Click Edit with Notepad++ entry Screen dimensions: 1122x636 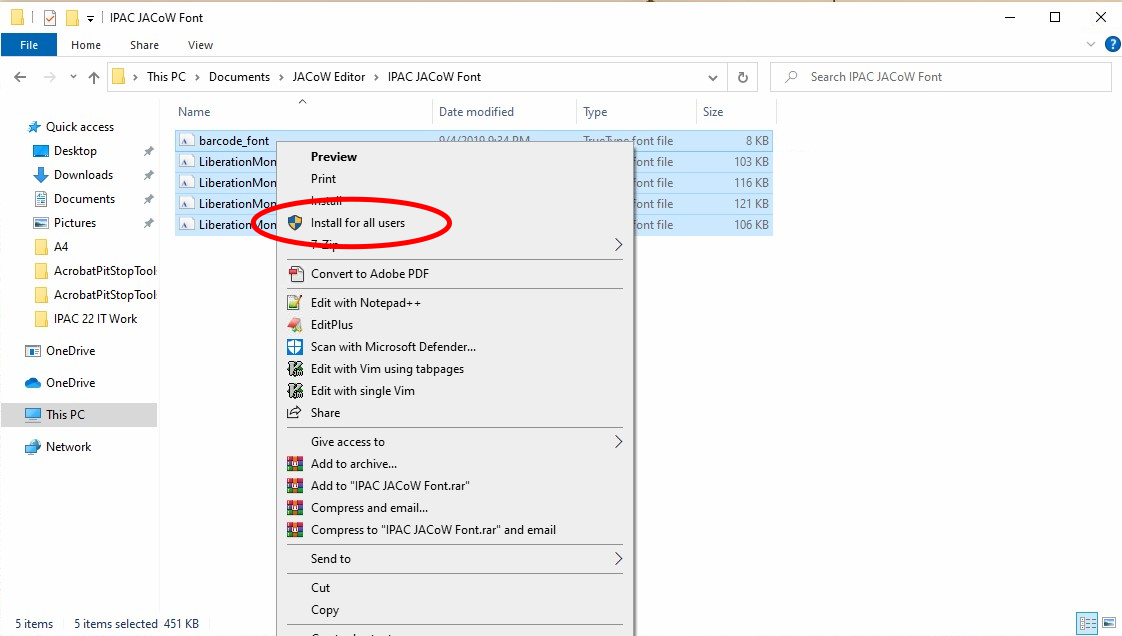point(367,303)
